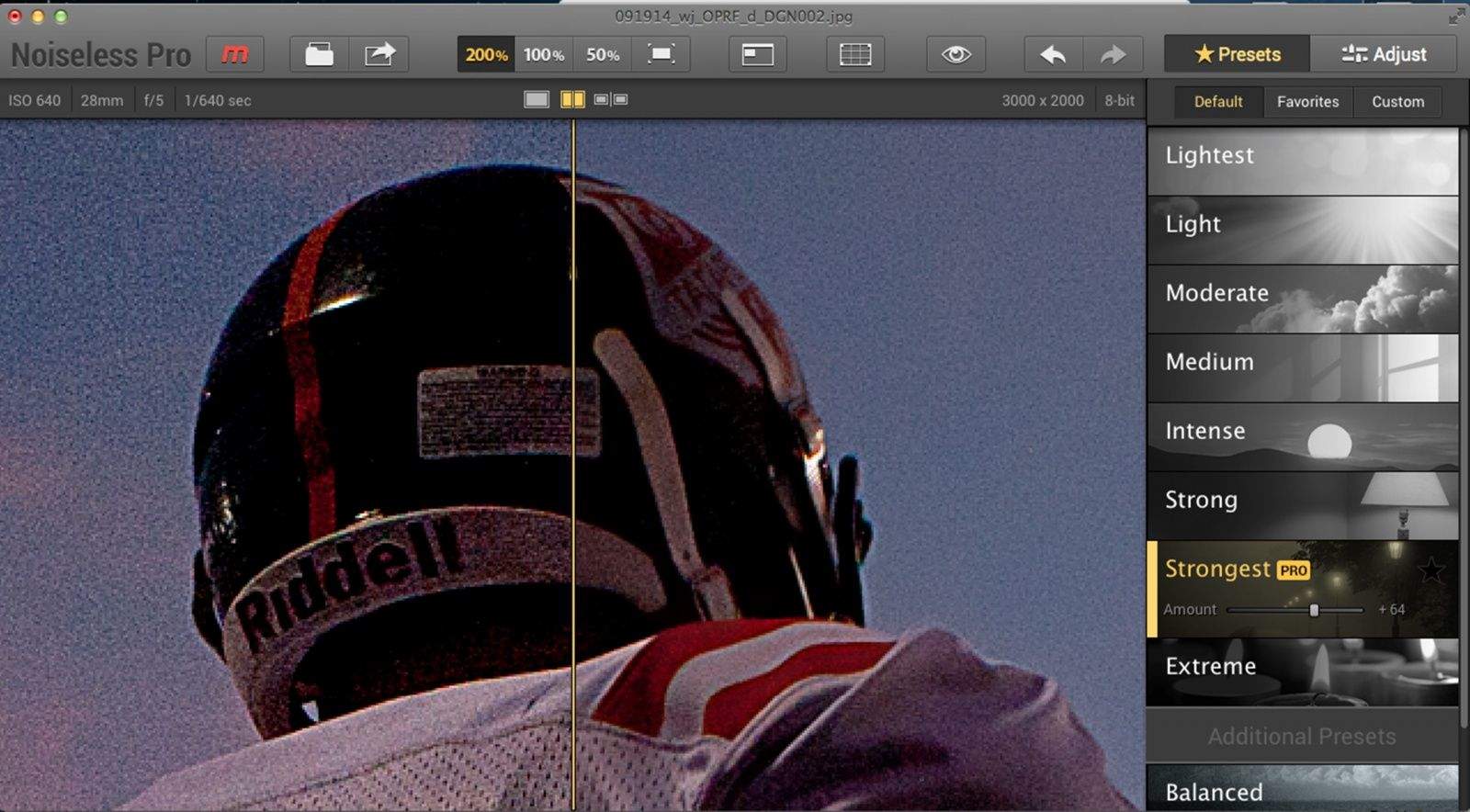Open the Adjust panel tab
Screen dimensions: 1470x812
point(1384,54)
